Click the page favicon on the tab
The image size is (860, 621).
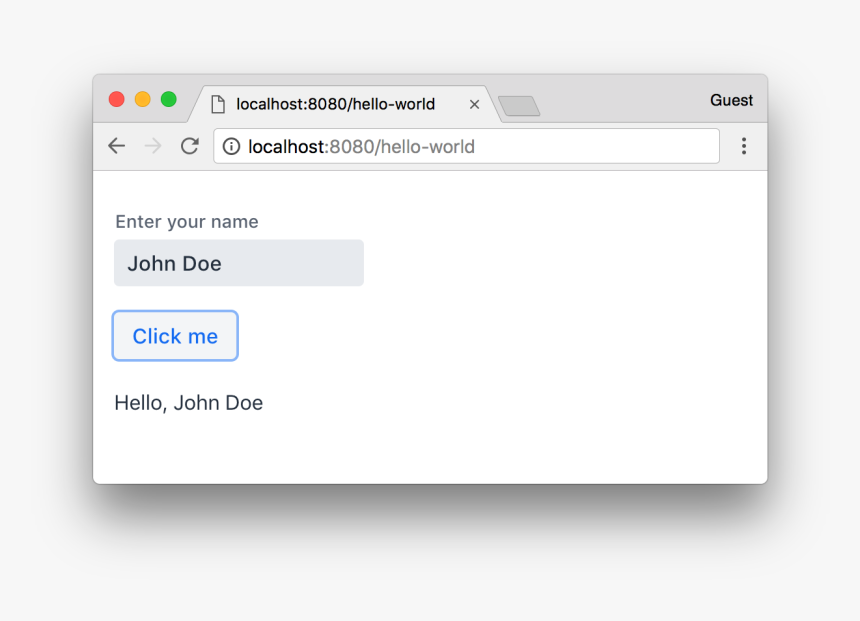pos(217,104)
